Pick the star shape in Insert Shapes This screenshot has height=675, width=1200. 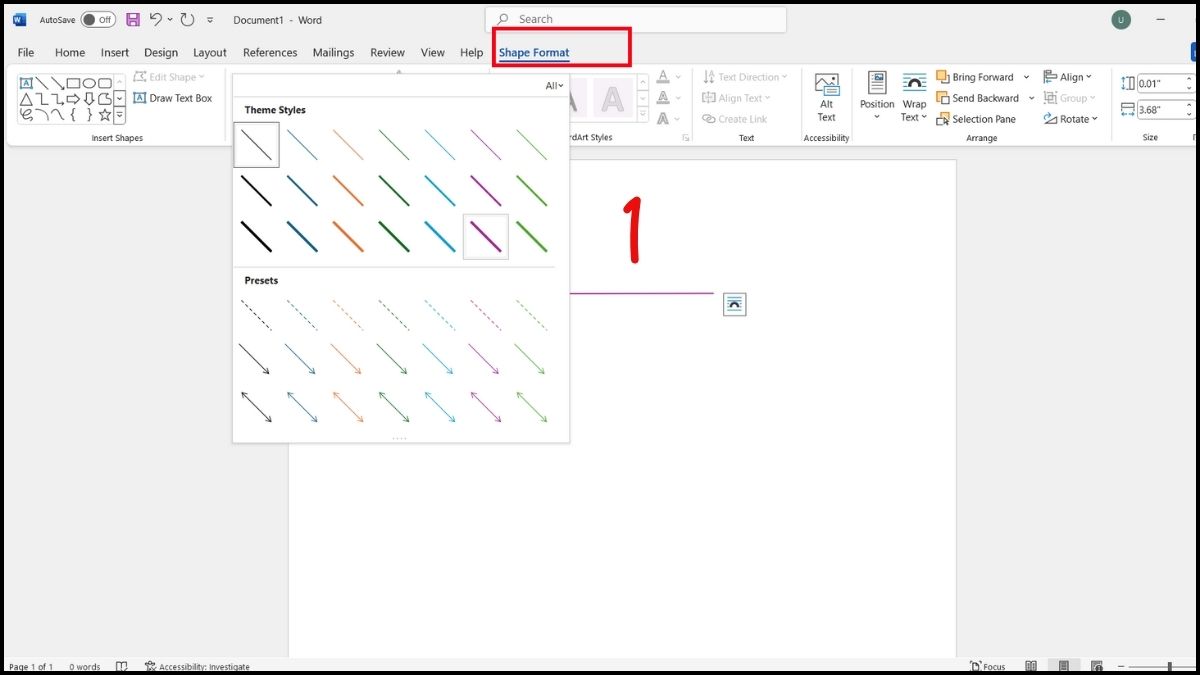click(x=105, y=115)
